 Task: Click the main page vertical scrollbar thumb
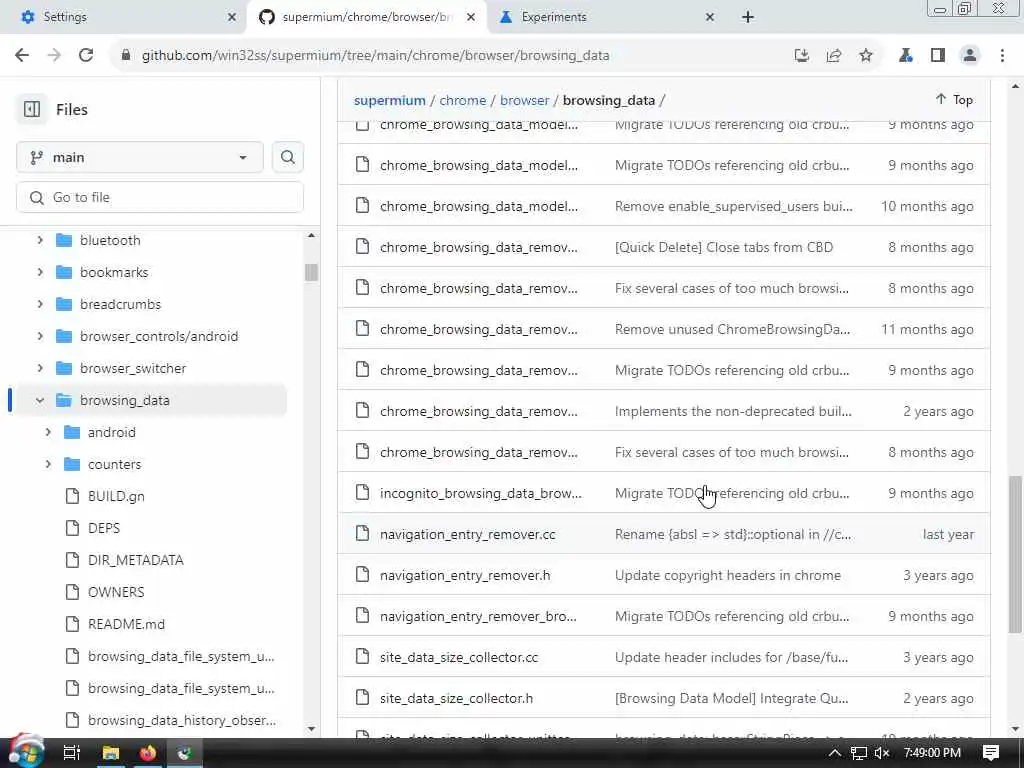[x=1014, y=554]
